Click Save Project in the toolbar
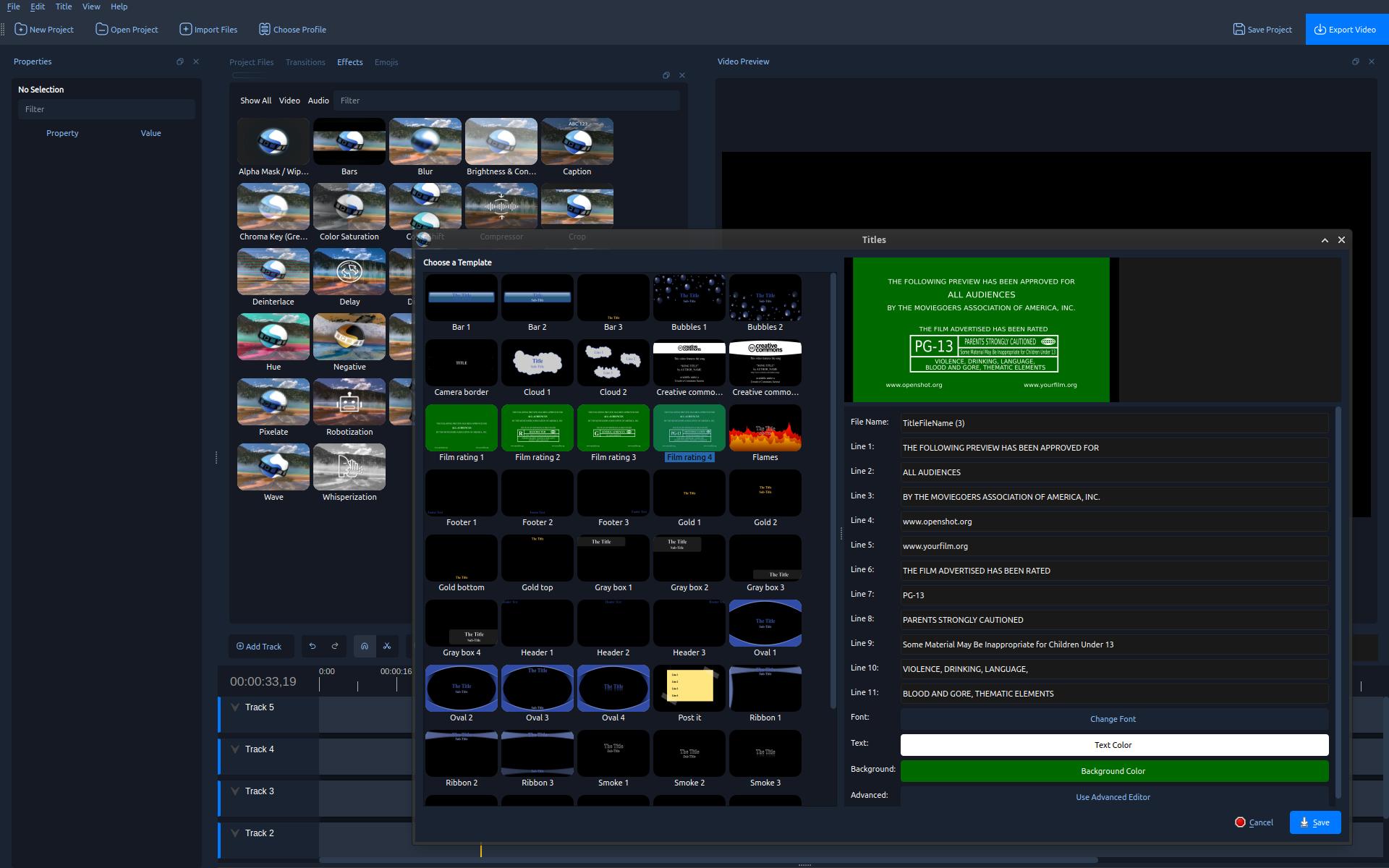Image resolution: width=1389 pixels, height=868 pixels. [x=1262, y=30]
